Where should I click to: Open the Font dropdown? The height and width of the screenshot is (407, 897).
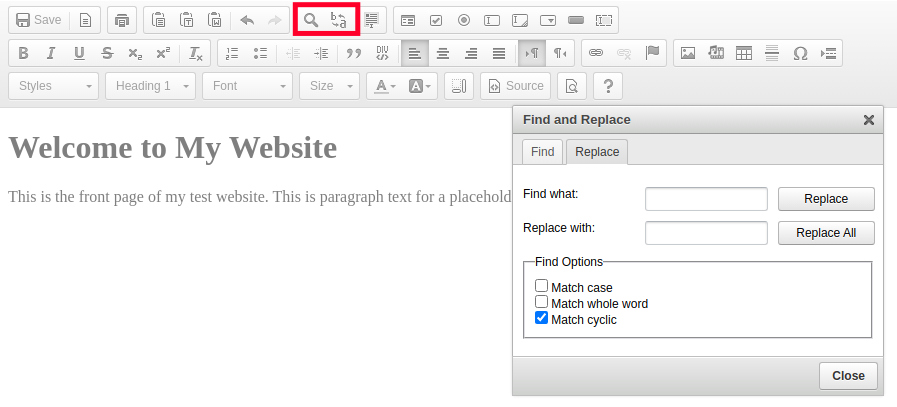[x=248, y=86]
